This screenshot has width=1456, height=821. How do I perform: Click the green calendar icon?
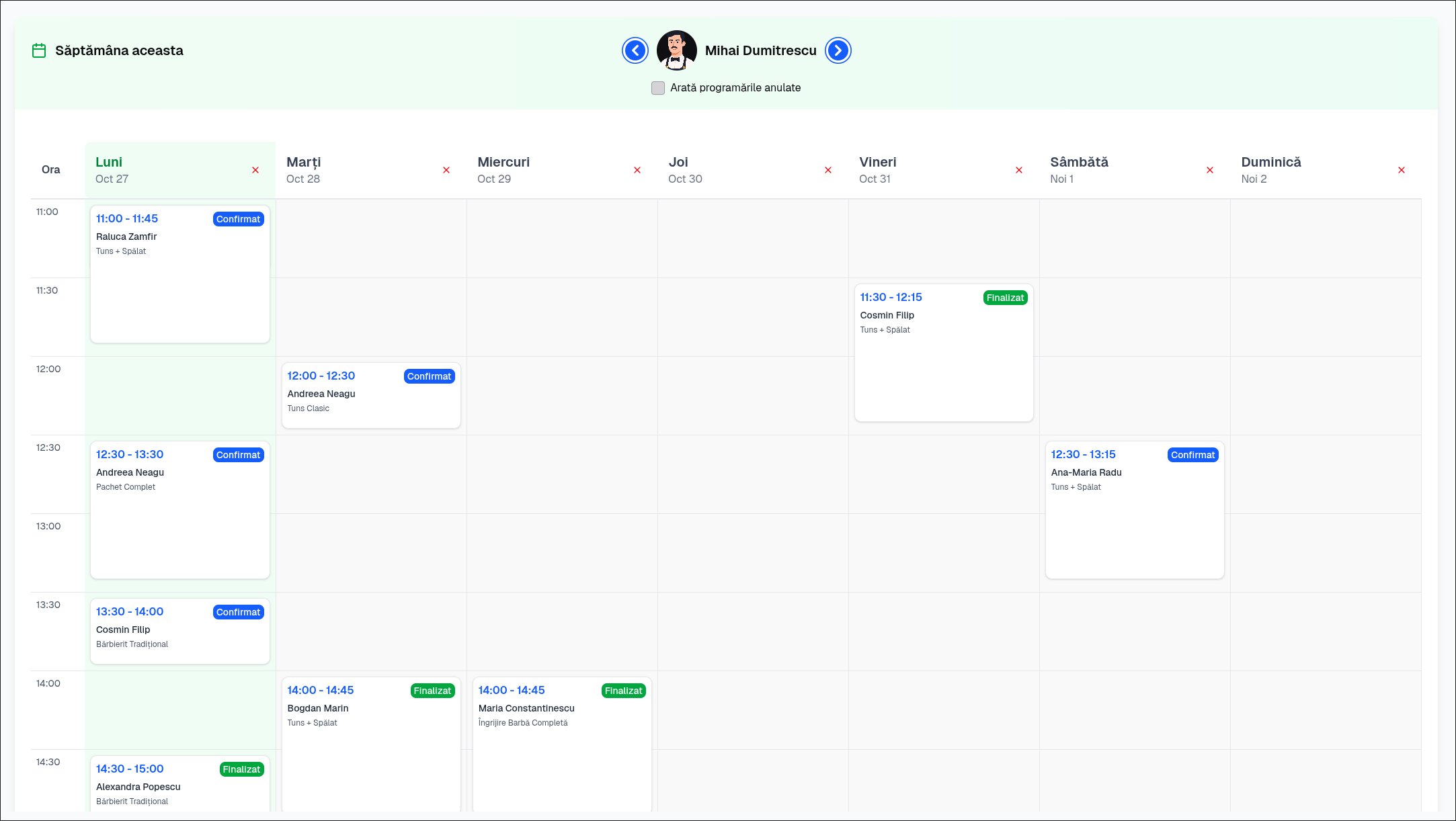click(x=39, y=50)
